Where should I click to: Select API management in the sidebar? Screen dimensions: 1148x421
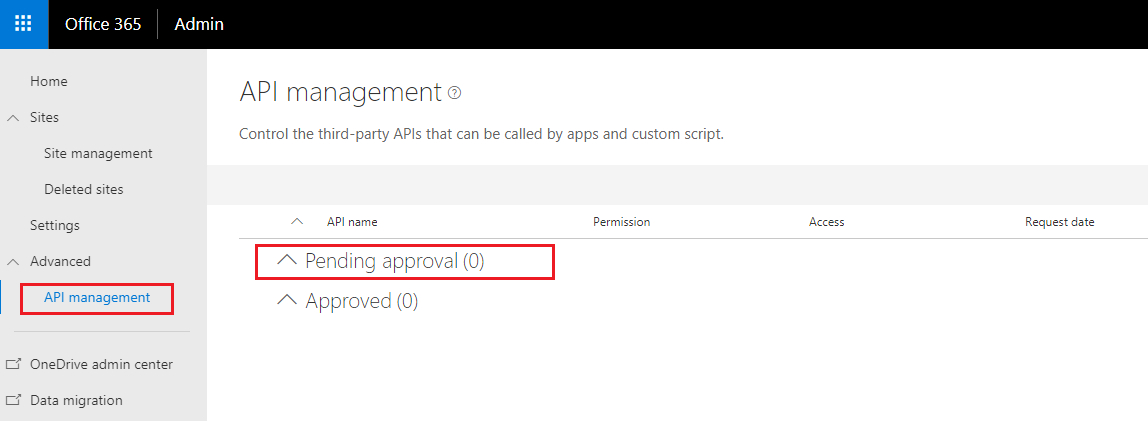(97, 298)
